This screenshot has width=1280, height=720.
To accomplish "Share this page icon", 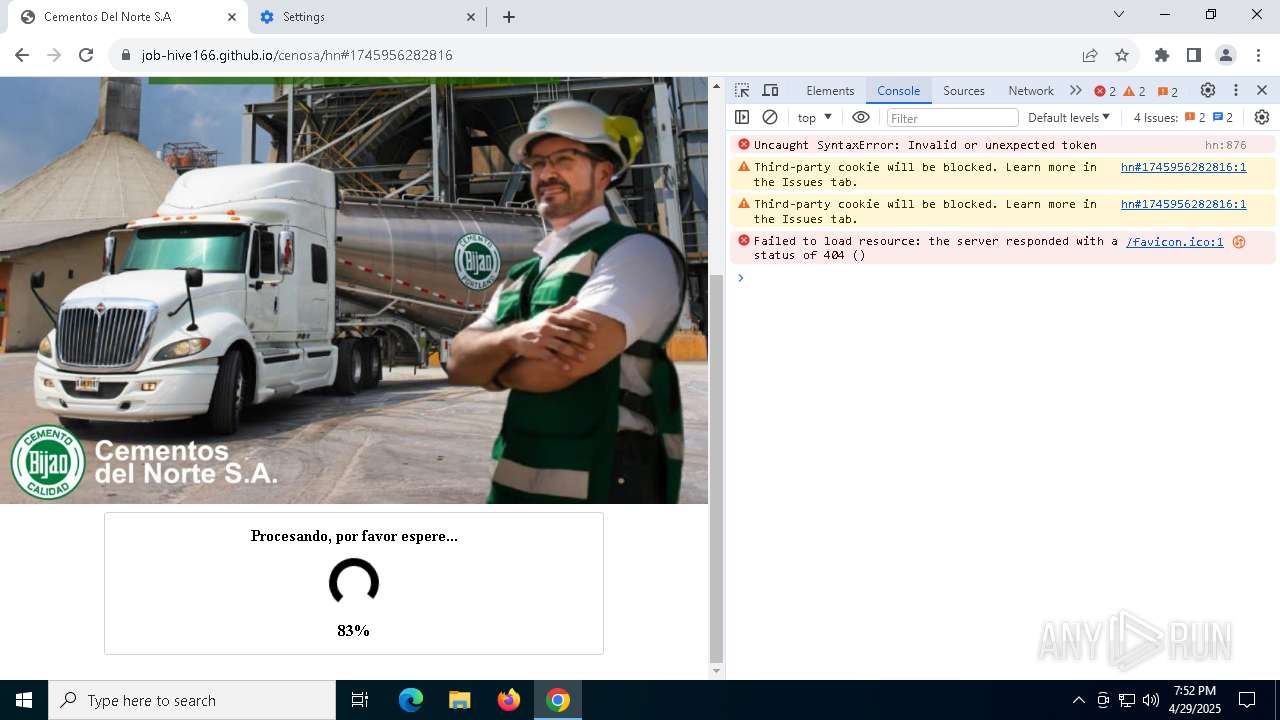I will click(x=1090, y=55).
